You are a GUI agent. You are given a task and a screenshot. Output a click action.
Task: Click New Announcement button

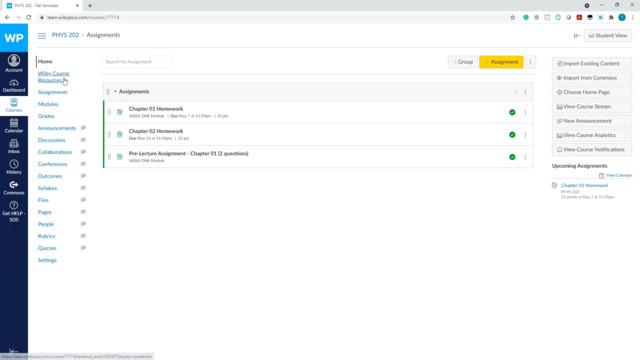pyautogui.click(x=591, y=121)
